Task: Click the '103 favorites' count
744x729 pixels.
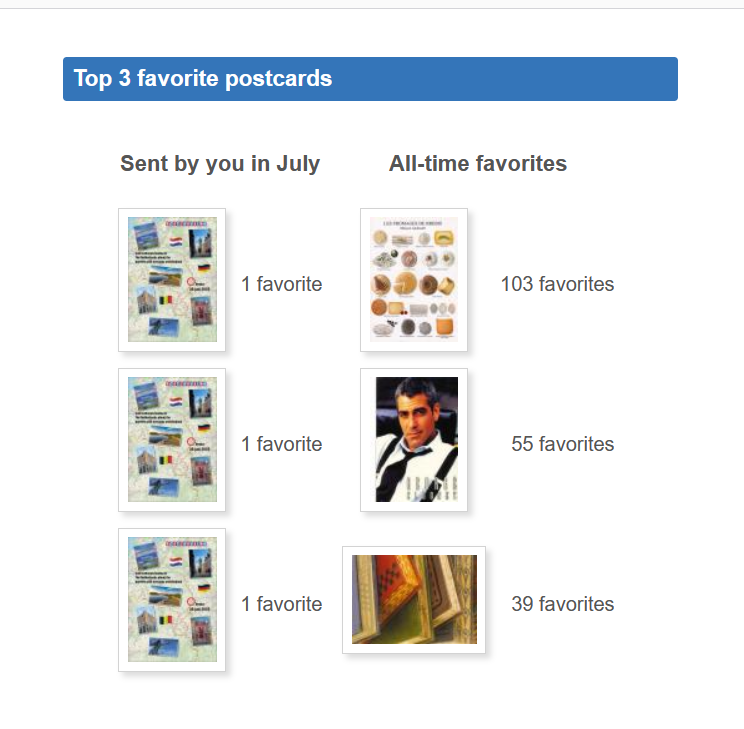Action: [x=557, y=284]
